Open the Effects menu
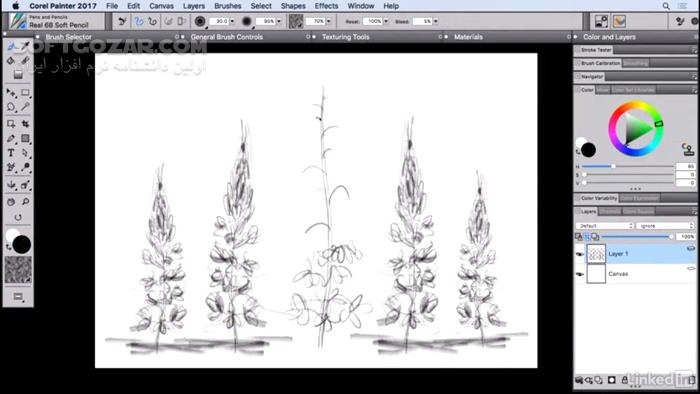The height and width of the screenshot is (394, 700). click(x=326, y=6)
